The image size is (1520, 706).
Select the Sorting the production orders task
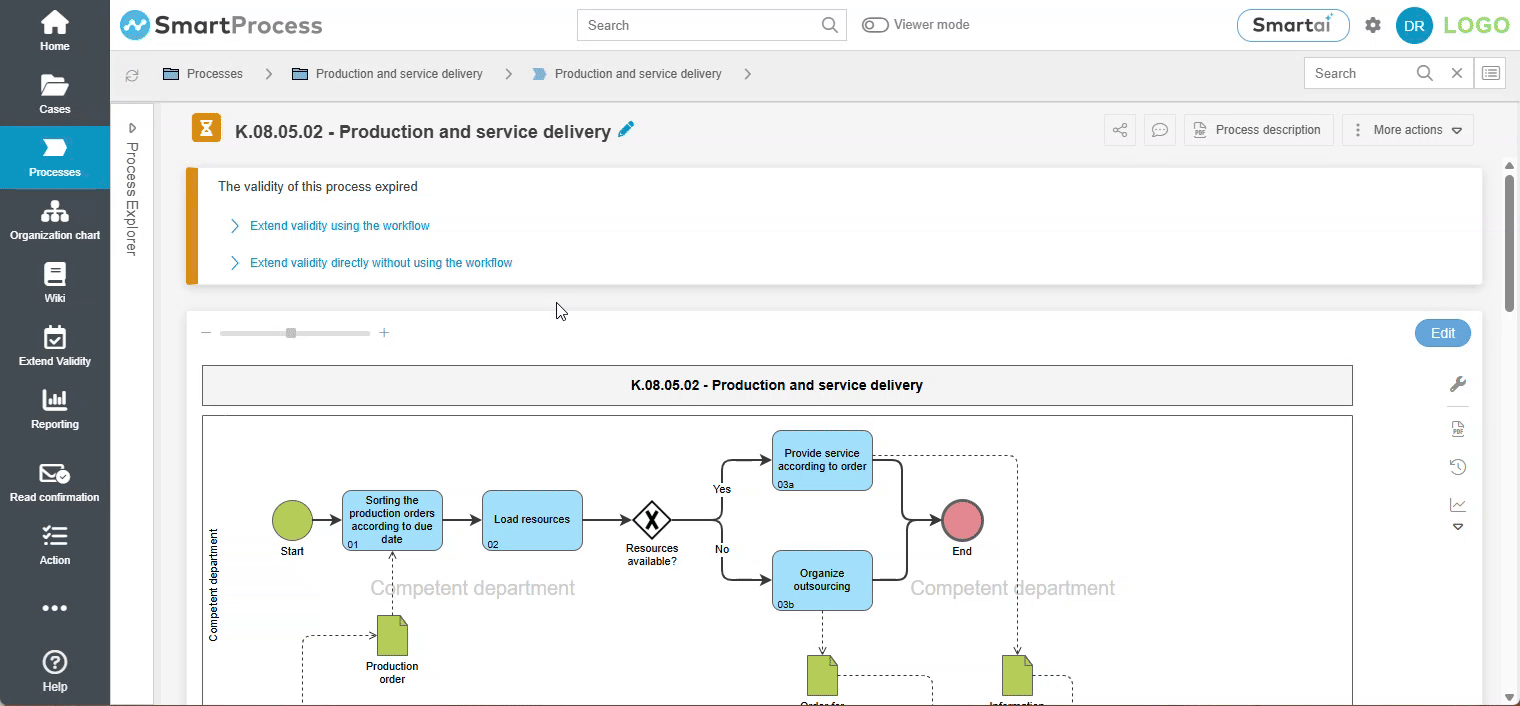(392, 520)
